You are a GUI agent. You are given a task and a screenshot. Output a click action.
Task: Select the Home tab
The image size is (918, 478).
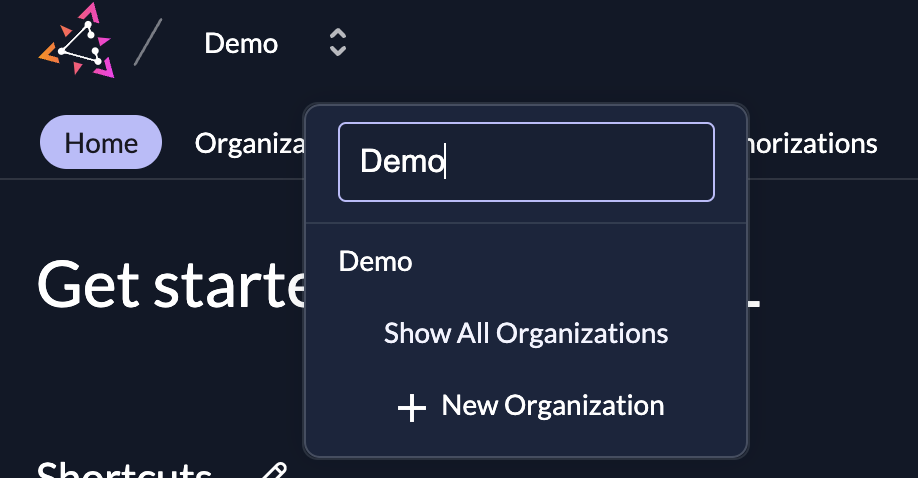click(x=101, y=143)
